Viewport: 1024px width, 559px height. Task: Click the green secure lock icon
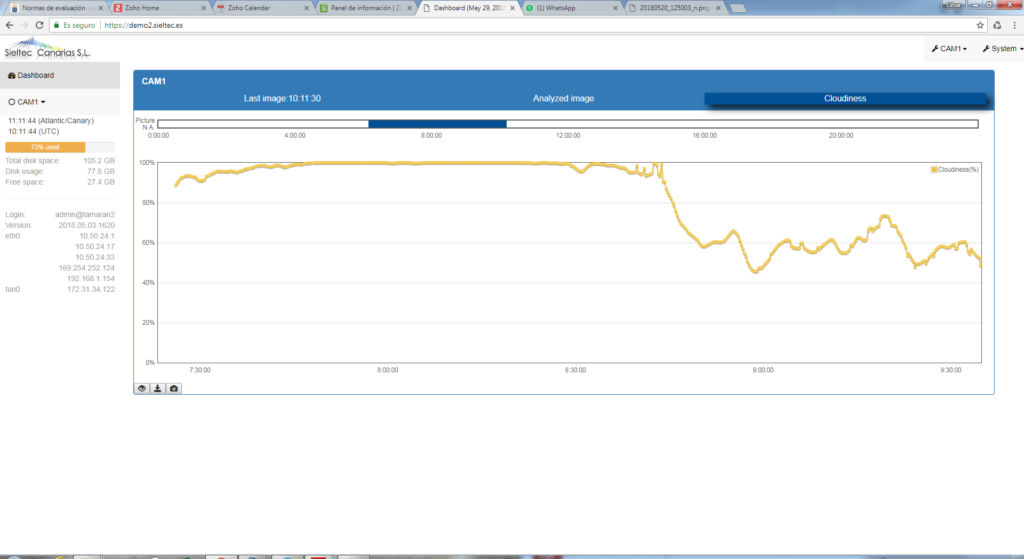pyautogui.click(x=57, y=25)
